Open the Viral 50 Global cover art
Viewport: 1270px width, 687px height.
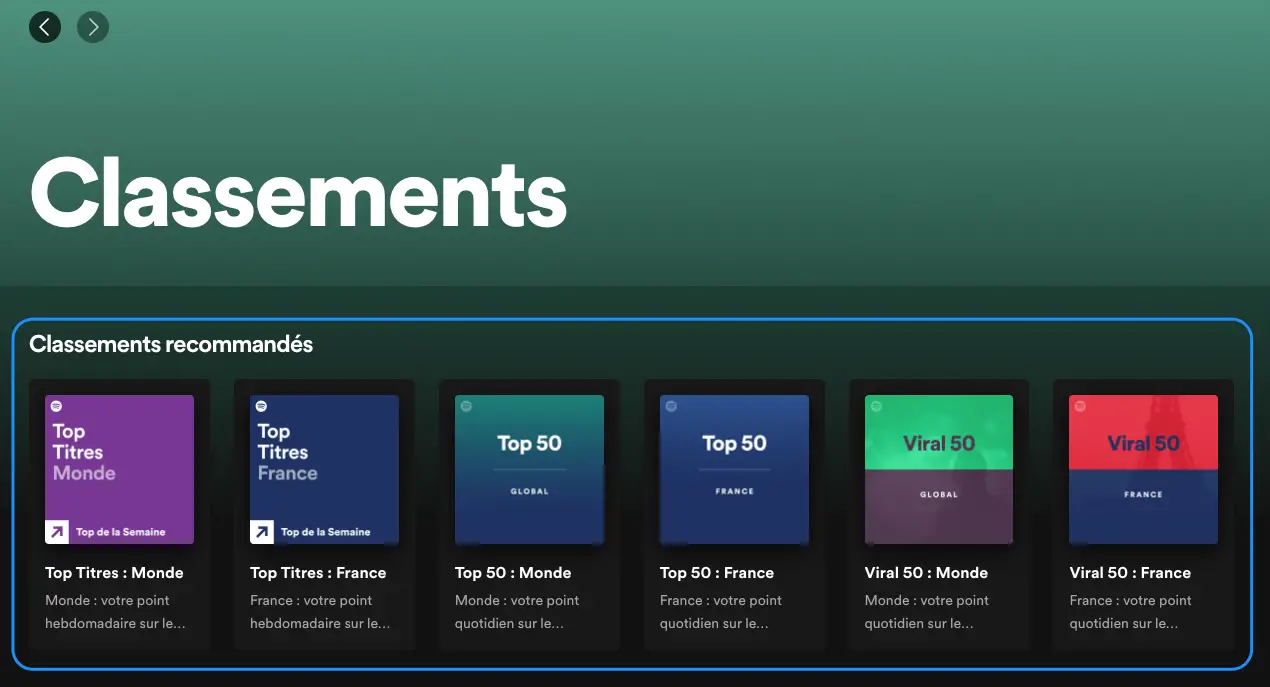939,469
